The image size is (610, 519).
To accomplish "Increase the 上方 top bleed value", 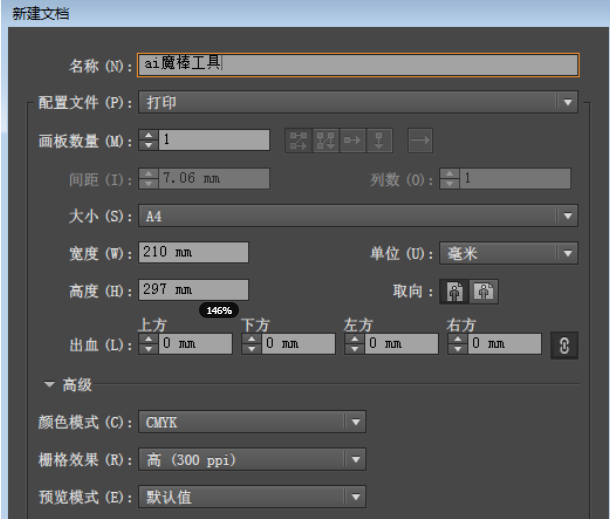I will (148, 338).
